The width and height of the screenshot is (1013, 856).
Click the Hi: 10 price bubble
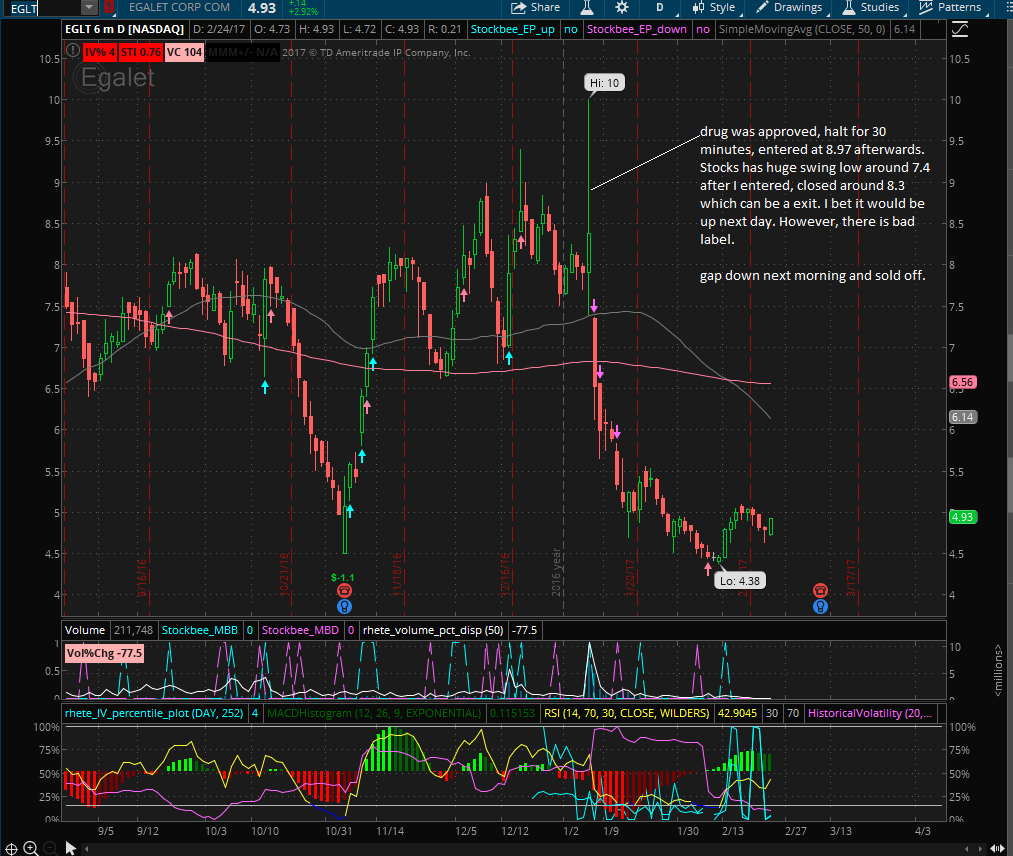pos(604,83)
